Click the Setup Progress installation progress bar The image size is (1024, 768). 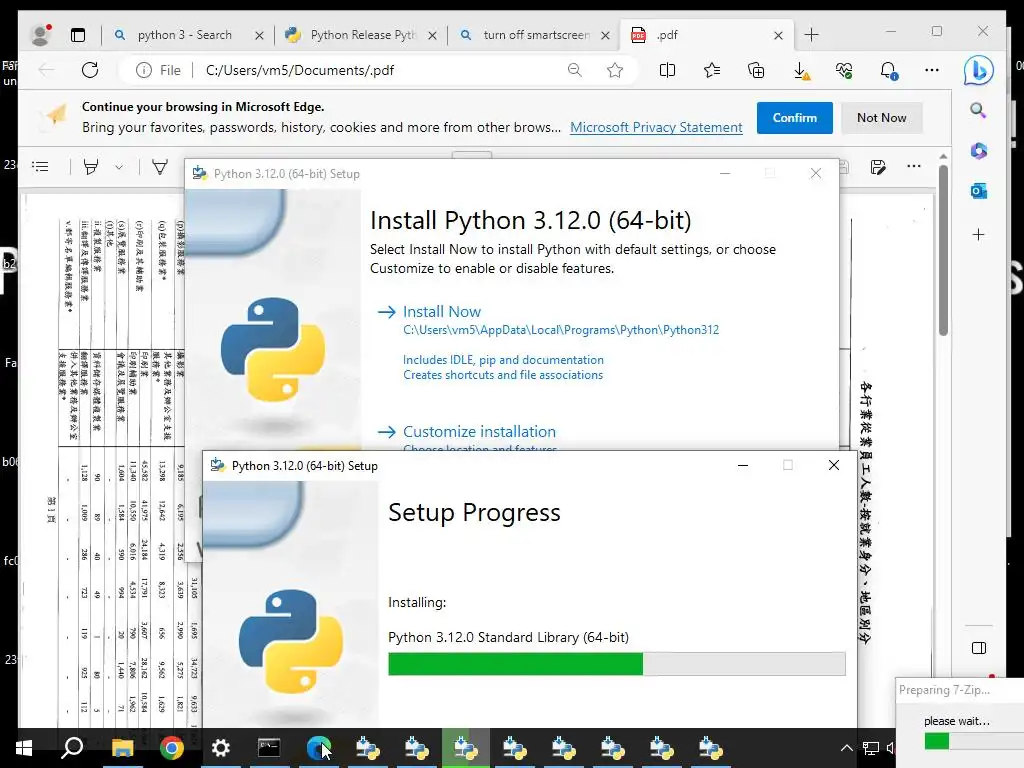616,664
